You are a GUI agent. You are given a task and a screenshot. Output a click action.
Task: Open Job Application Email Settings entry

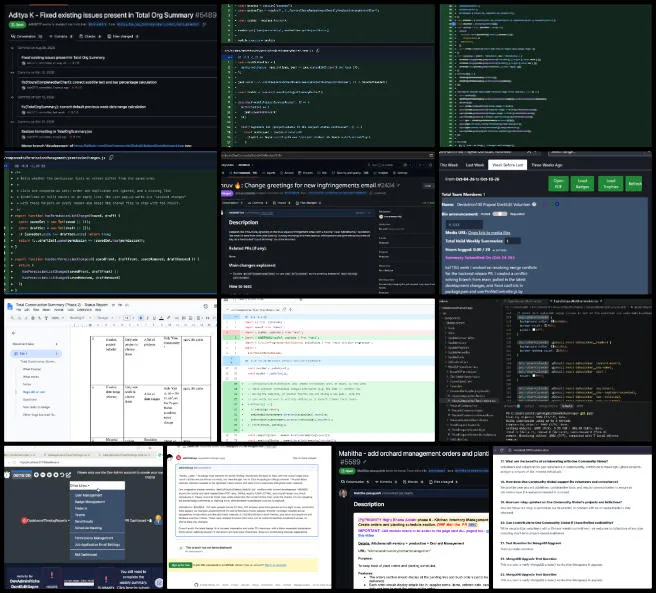(x=97, y=544)
